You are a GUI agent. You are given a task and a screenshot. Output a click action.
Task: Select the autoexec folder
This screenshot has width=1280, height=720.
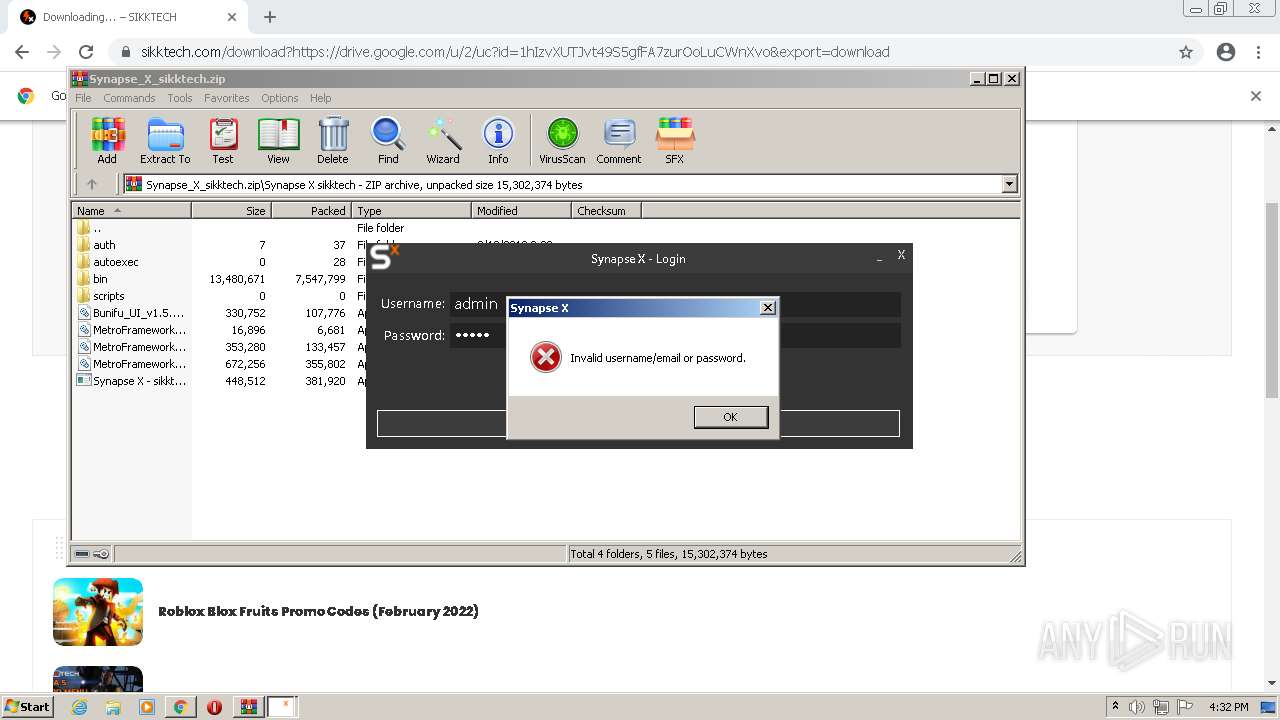pyautogui.click(x=116, y=262)
